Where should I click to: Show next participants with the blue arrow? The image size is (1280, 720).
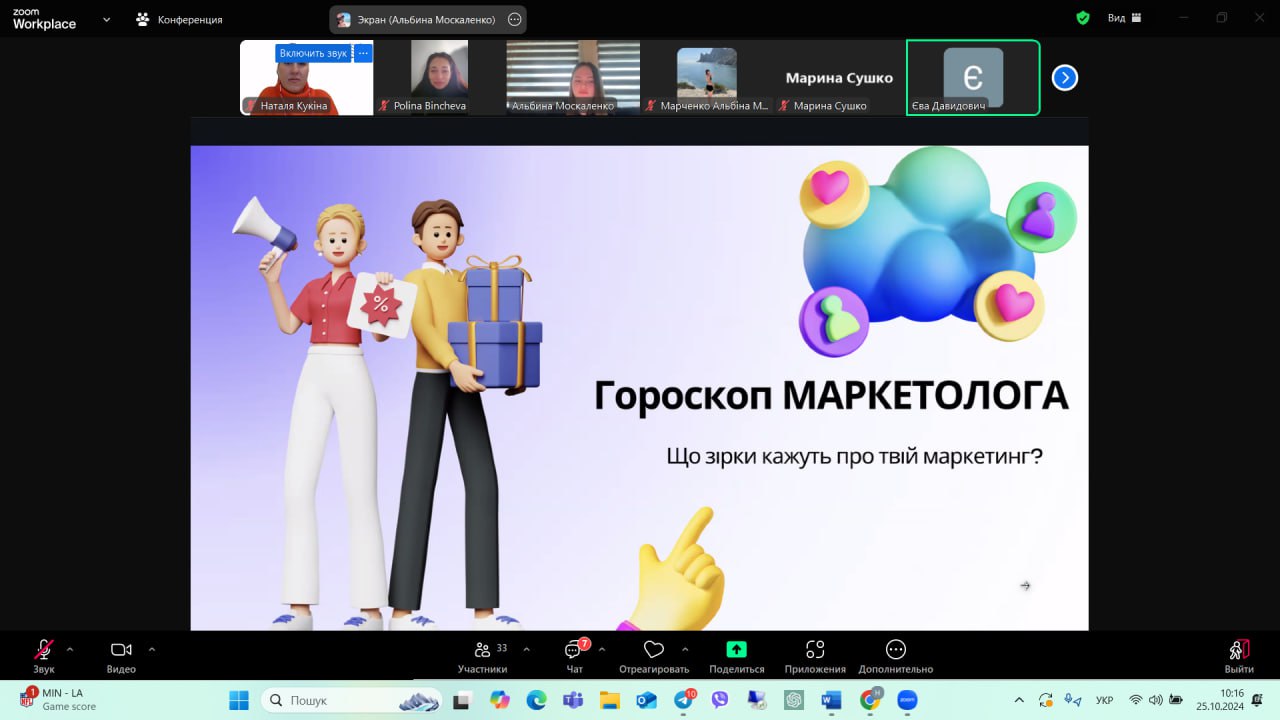click(1065, 77)
